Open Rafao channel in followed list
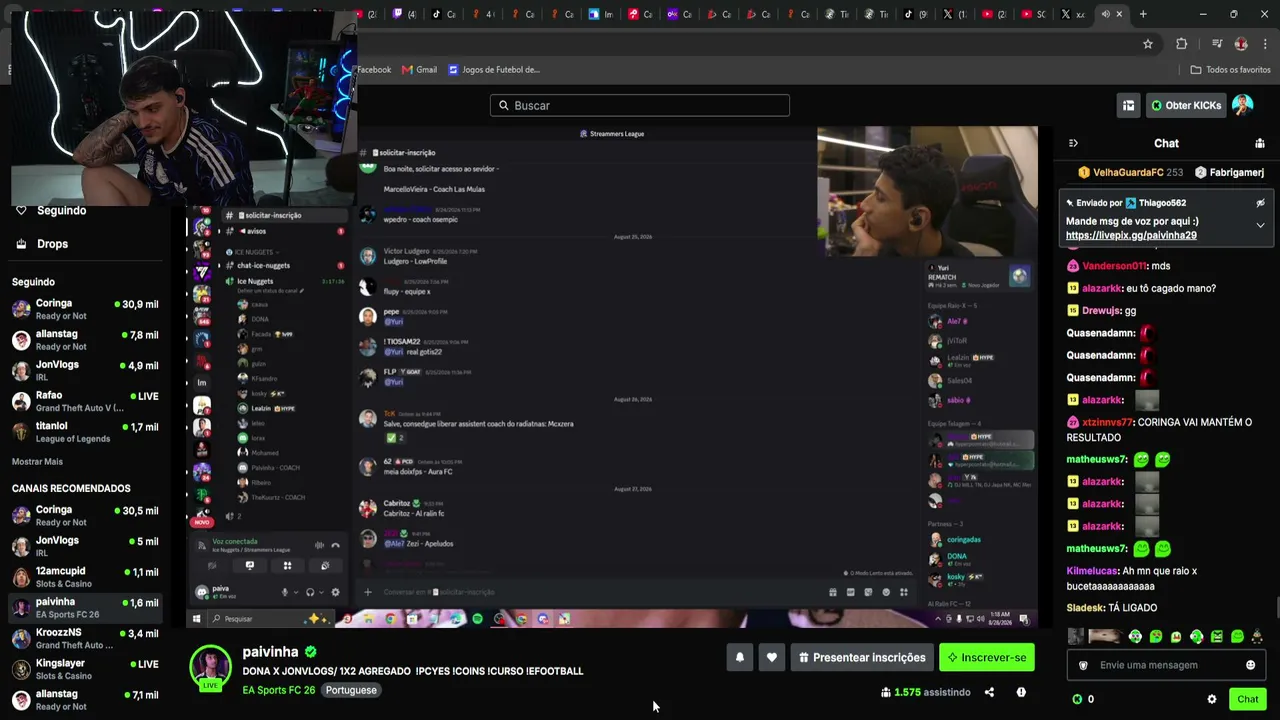The width and height of the screenshot is (1280, 720). pos(85,401)
